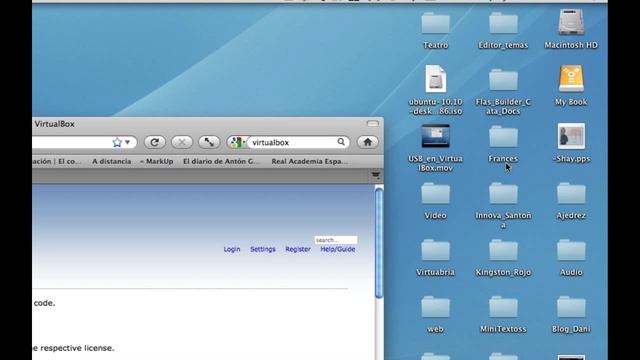Focus the page search box
This screenshot has width=640, height=360.
pos(336,240)
